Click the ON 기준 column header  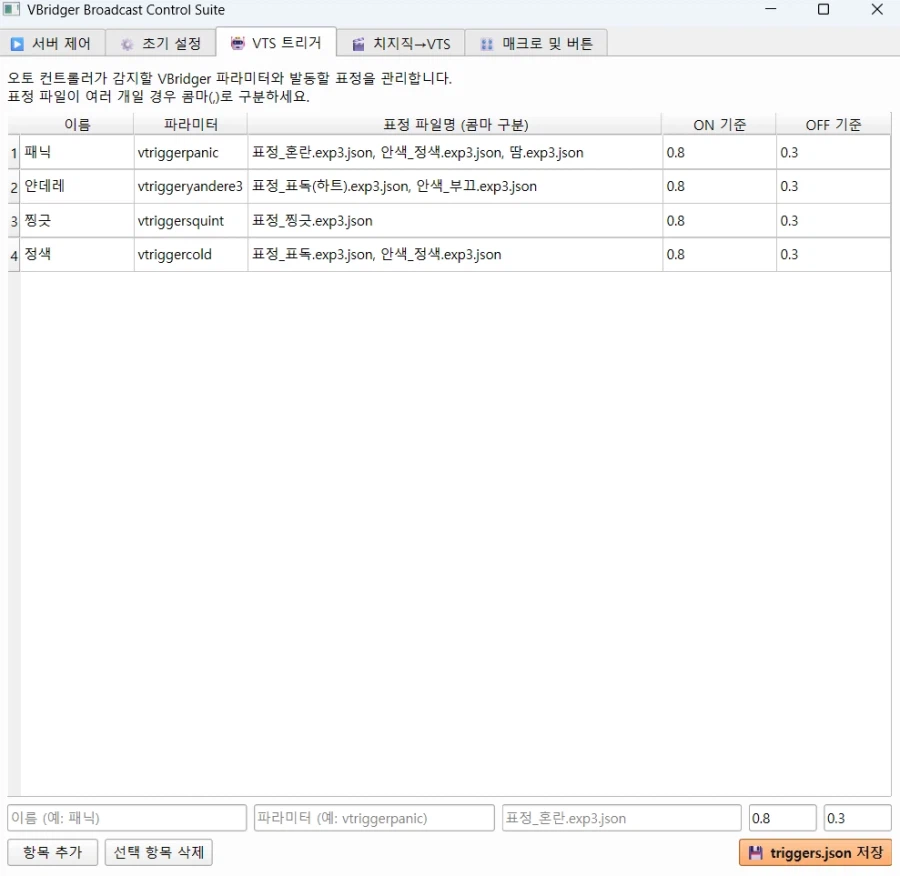pos(718,123)
